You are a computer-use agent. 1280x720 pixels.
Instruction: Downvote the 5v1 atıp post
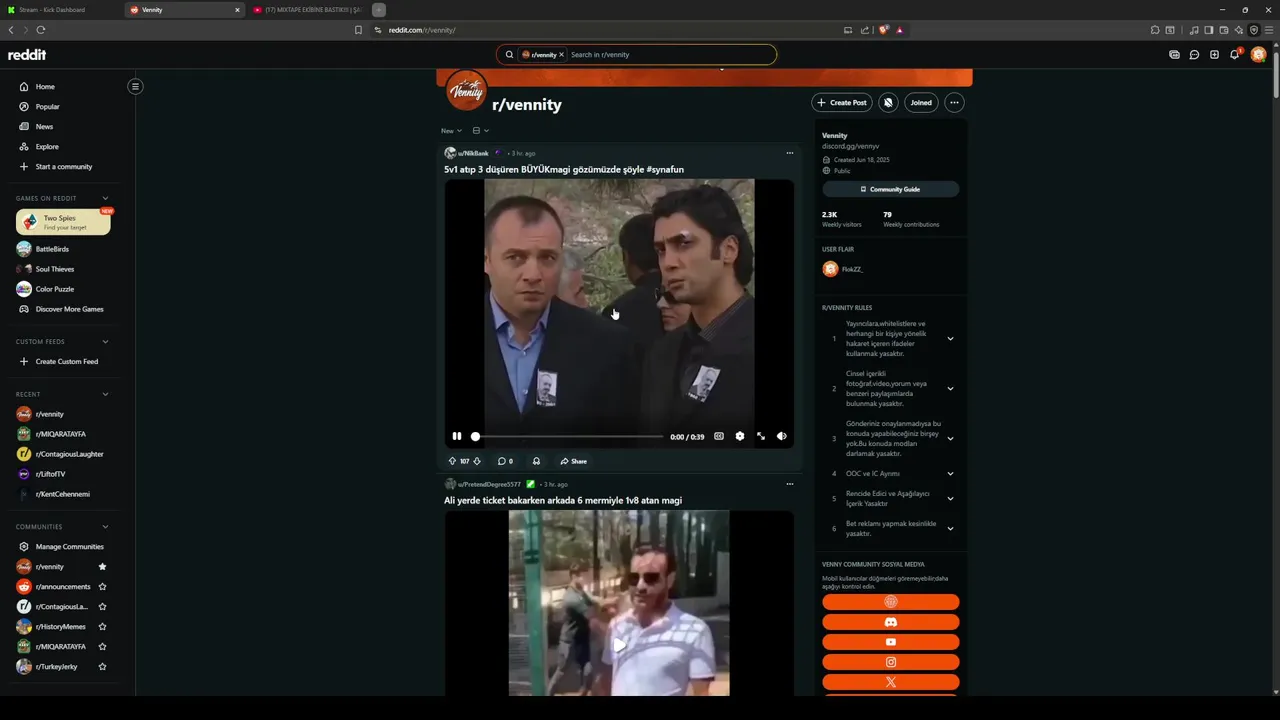pyautogui.click(x=477, y=461)
